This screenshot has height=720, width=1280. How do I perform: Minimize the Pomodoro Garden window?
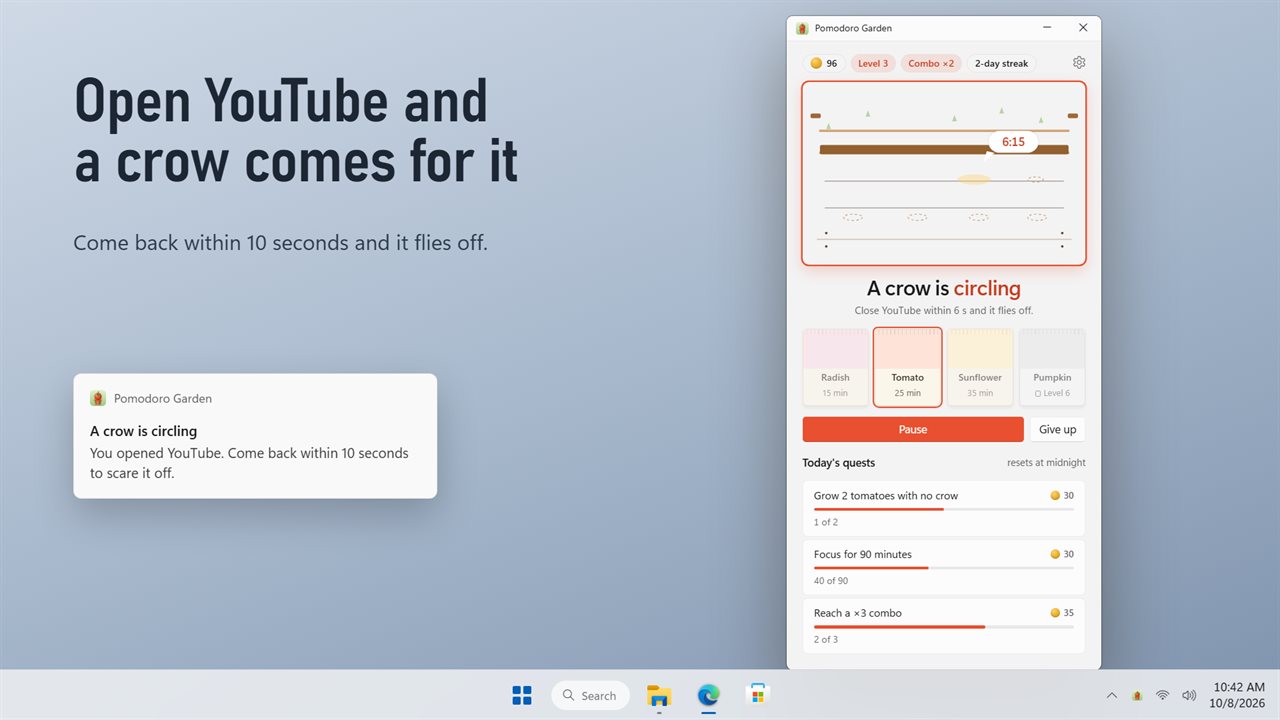[x=1047, y=28]
